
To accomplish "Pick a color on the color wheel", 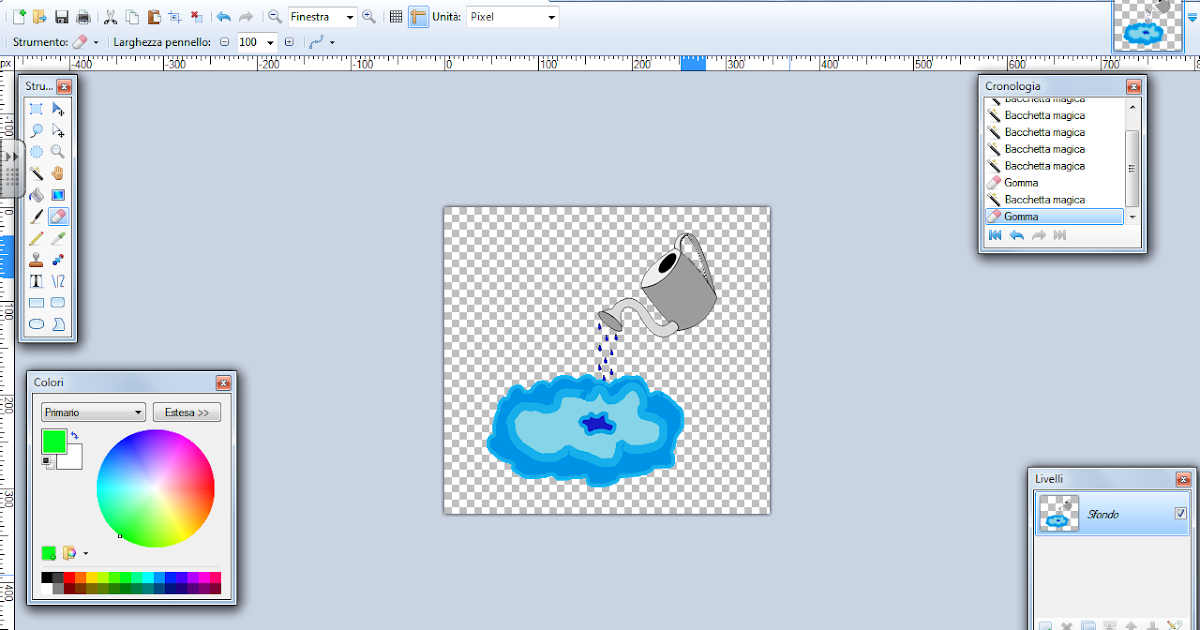I will click(155, 488).
